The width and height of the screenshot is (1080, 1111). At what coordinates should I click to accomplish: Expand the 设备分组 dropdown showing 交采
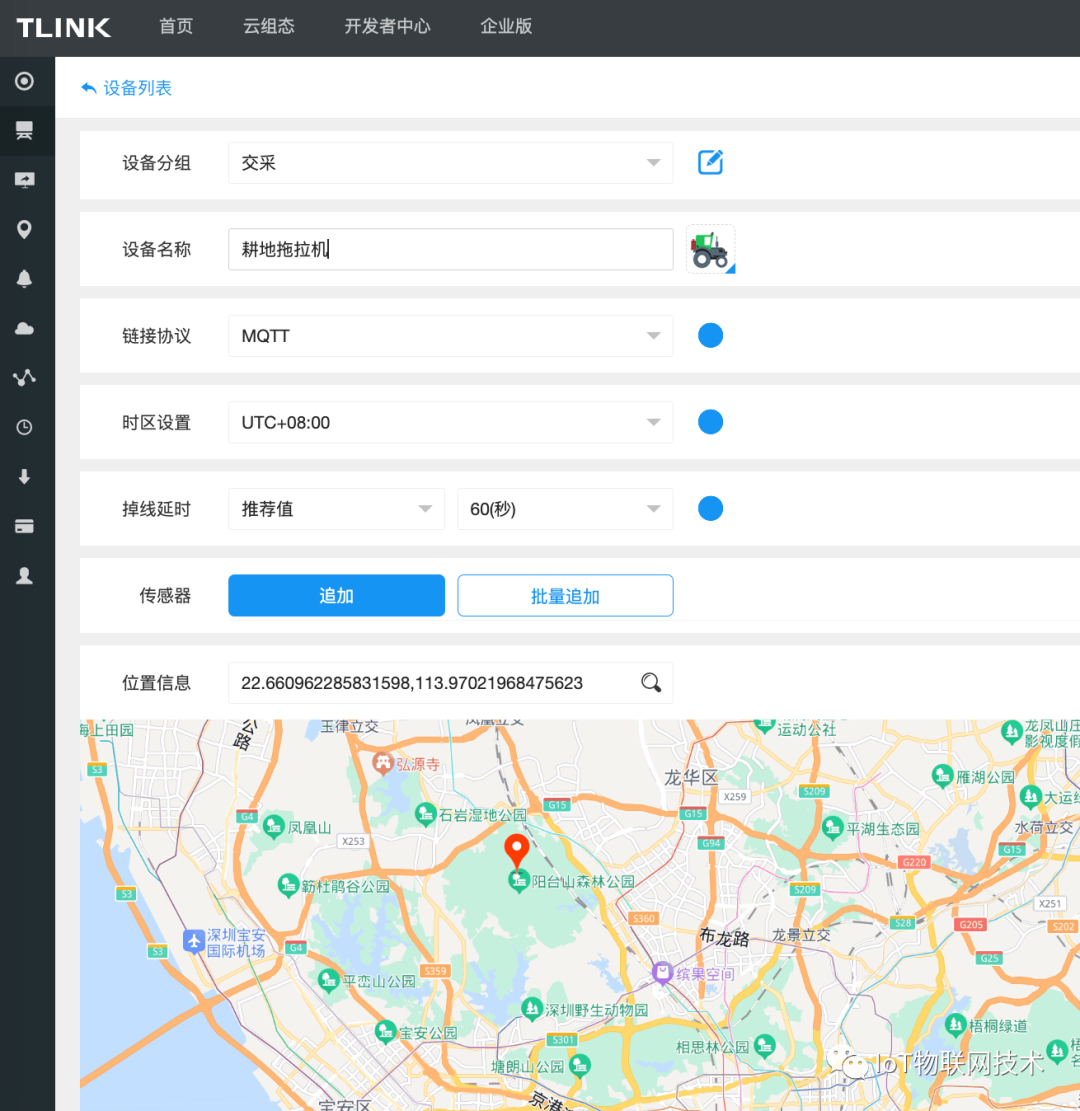450,163
